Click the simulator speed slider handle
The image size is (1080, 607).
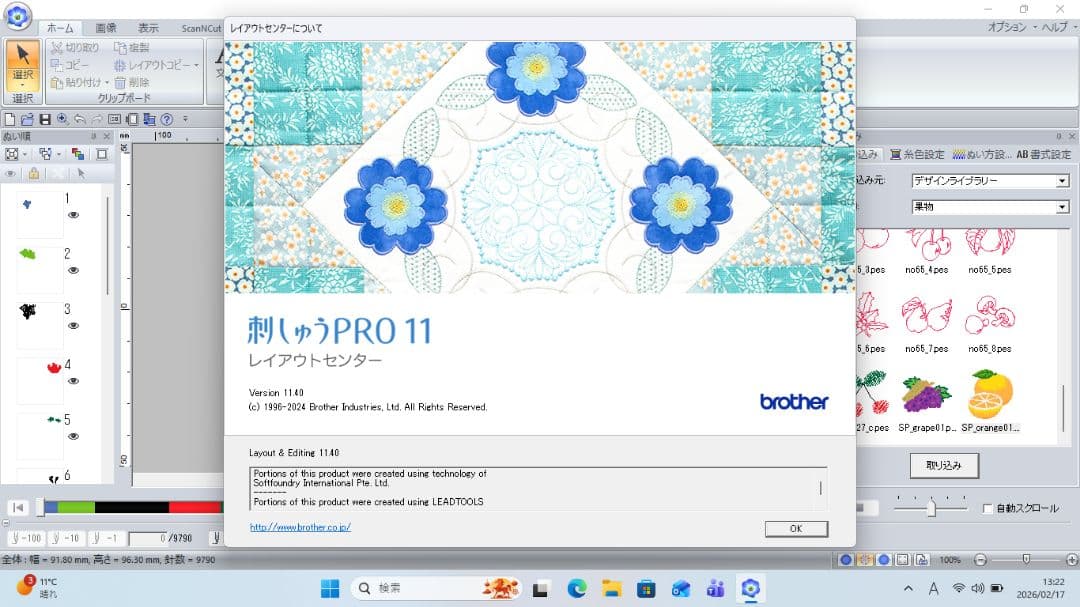click(931, 508)
